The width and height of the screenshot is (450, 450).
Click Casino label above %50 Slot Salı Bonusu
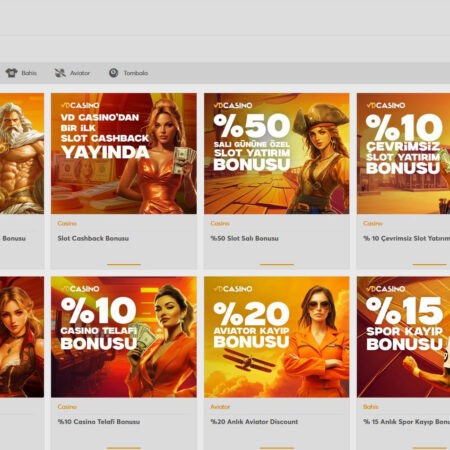click(220, 223)
